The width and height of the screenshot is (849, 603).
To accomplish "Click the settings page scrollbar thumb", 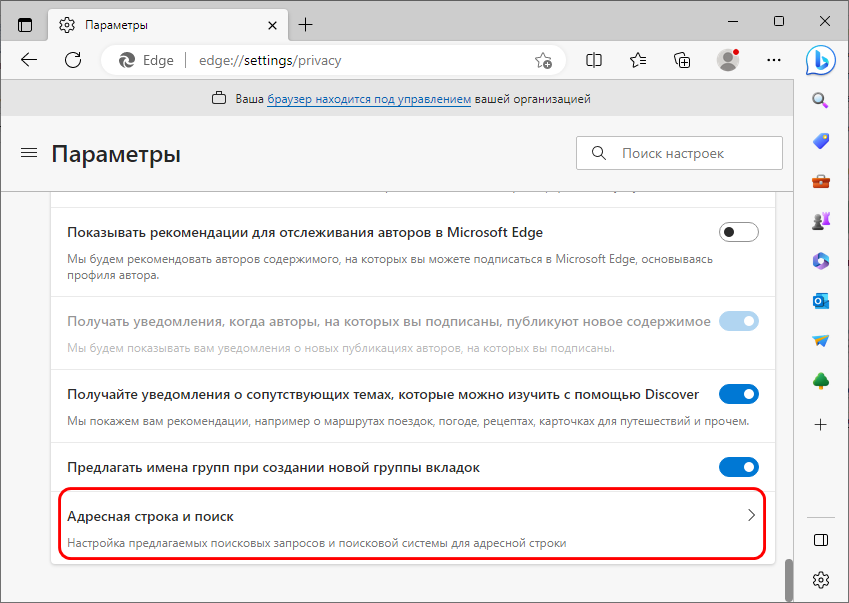I will pos(788,579).
